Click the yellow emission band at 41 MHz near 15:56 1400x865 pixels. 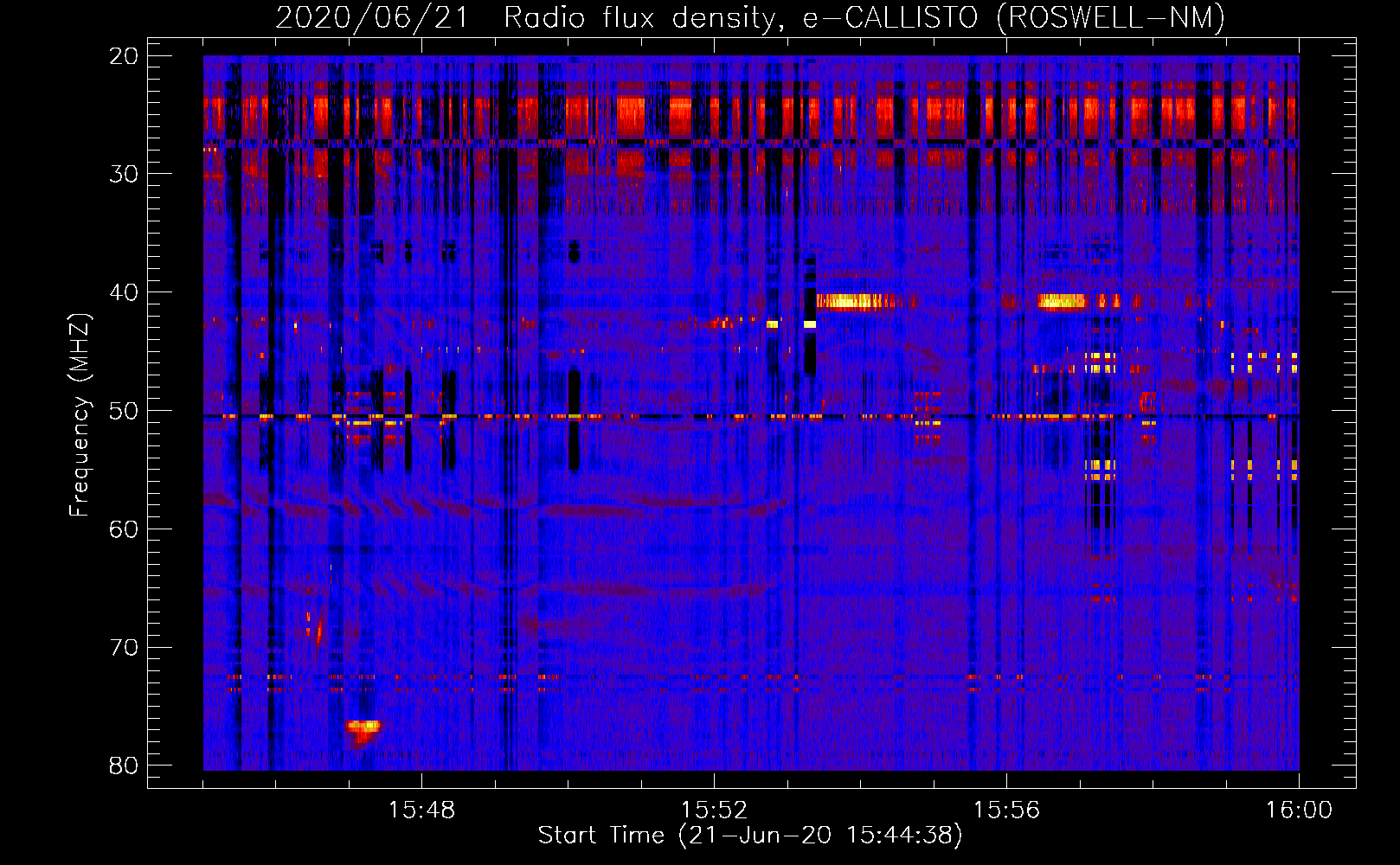(1062, 301)
